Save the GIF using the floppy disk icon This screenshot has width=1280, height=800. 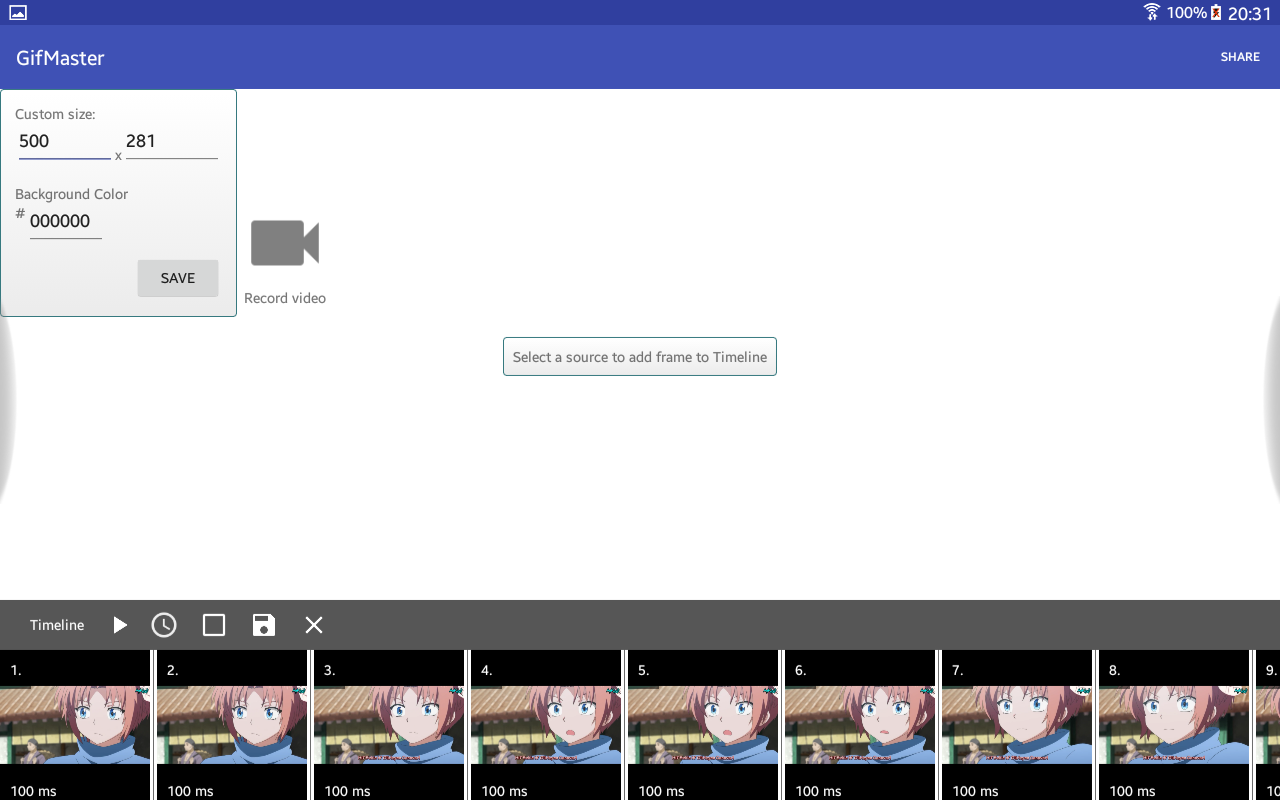tap(264, 625)
